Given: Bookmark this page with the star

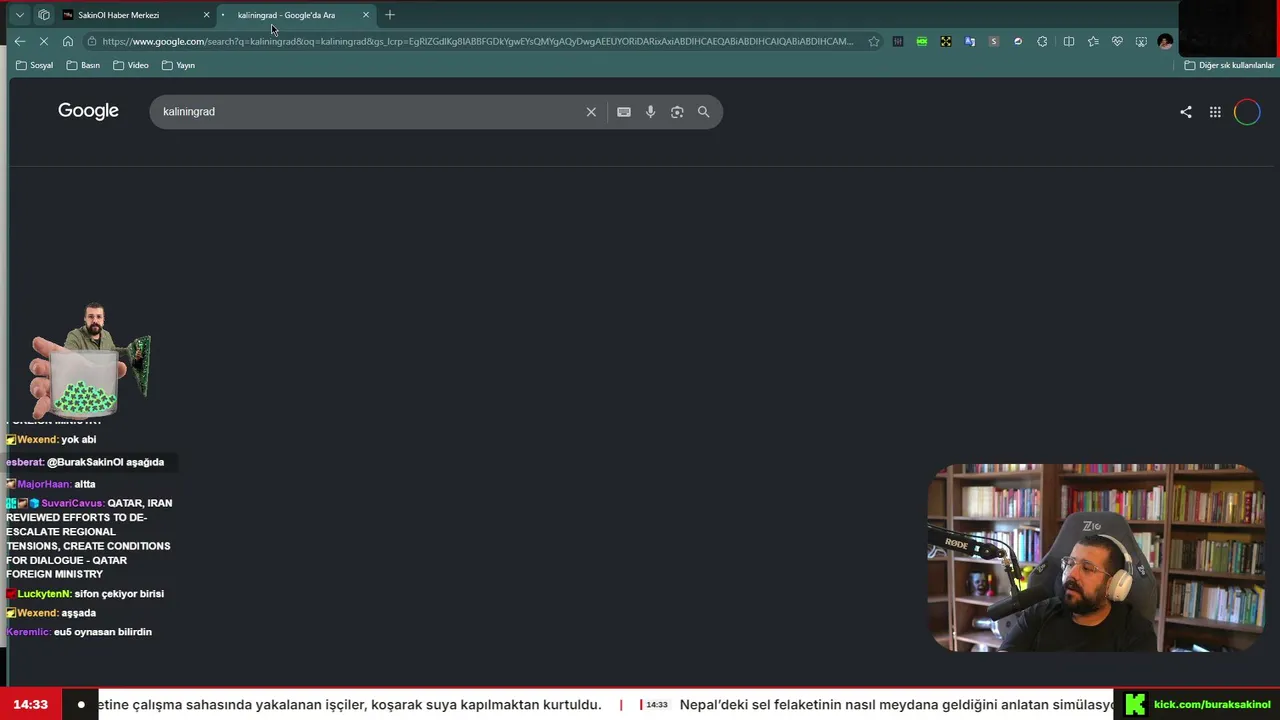Looking at the screenshot, I should 874,41.
